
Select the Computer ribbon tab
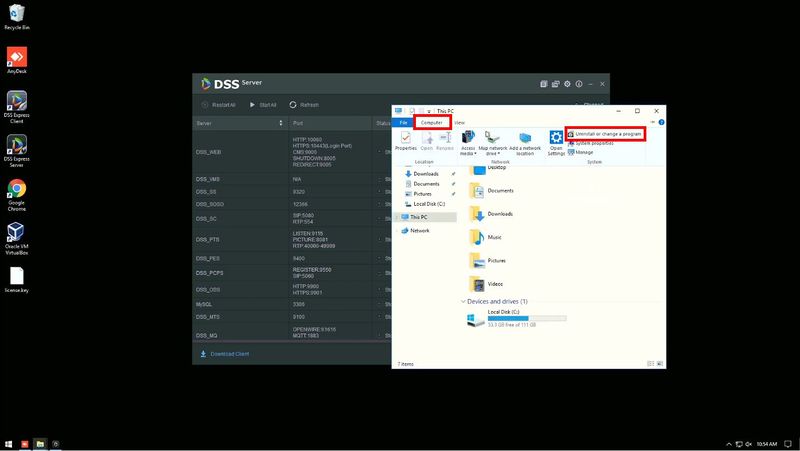pyautogui.click(x=432, y=122)
